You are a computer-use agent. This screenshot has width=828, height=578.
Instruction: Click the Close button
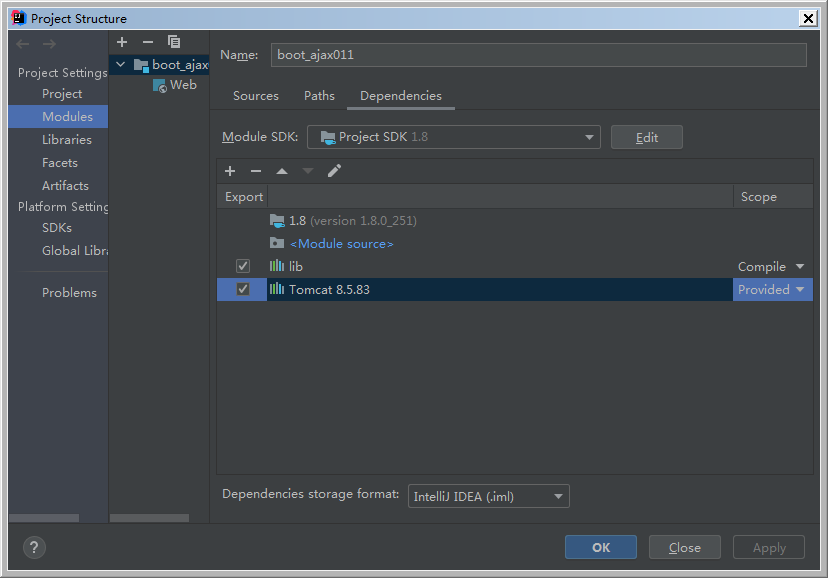point(684,547)
